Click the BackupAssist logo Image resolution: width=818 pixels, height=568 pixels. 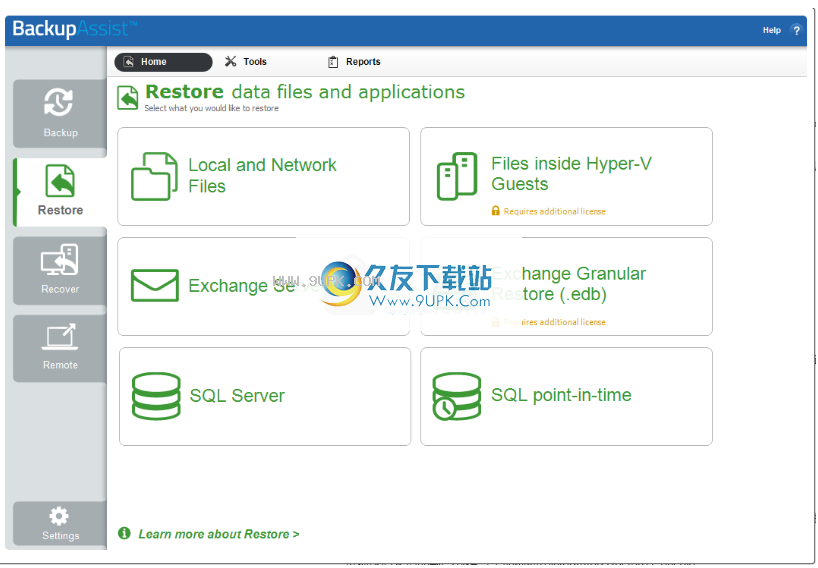coord(75,29)
